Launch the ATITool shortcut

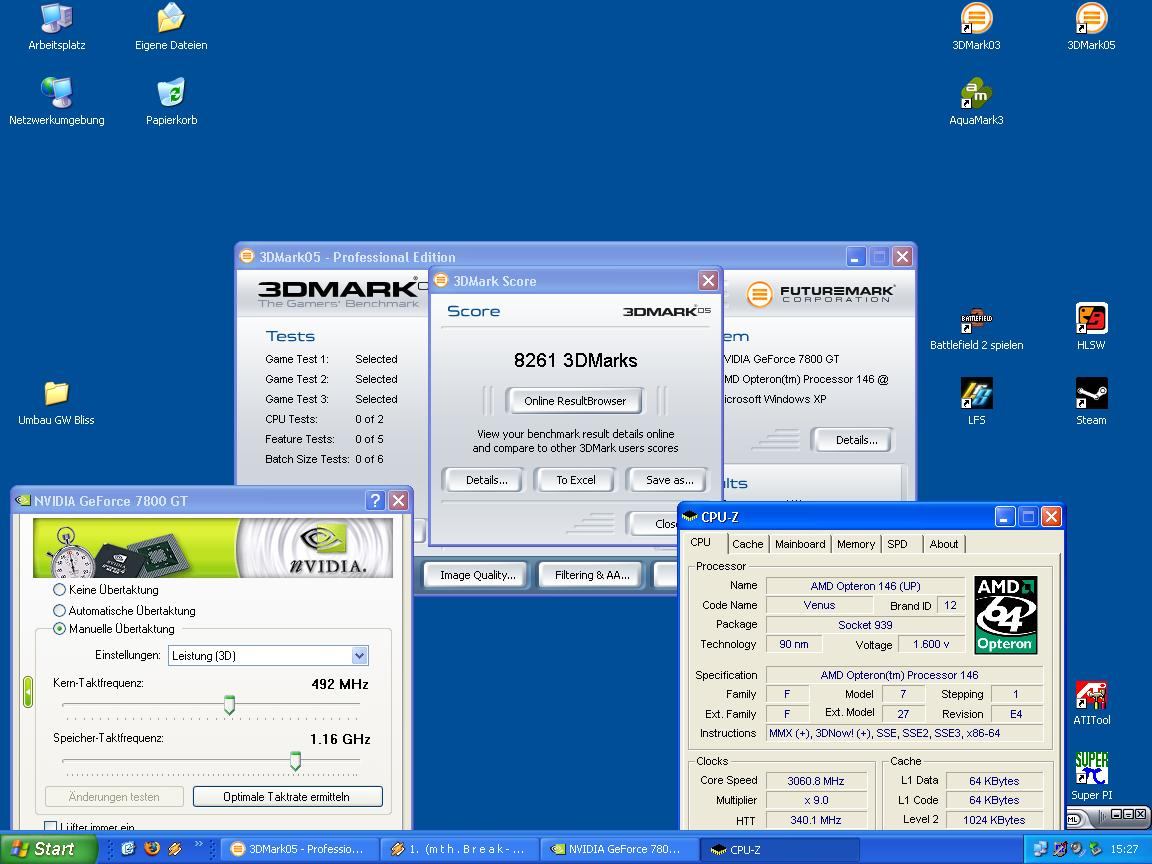point(1091,704)
